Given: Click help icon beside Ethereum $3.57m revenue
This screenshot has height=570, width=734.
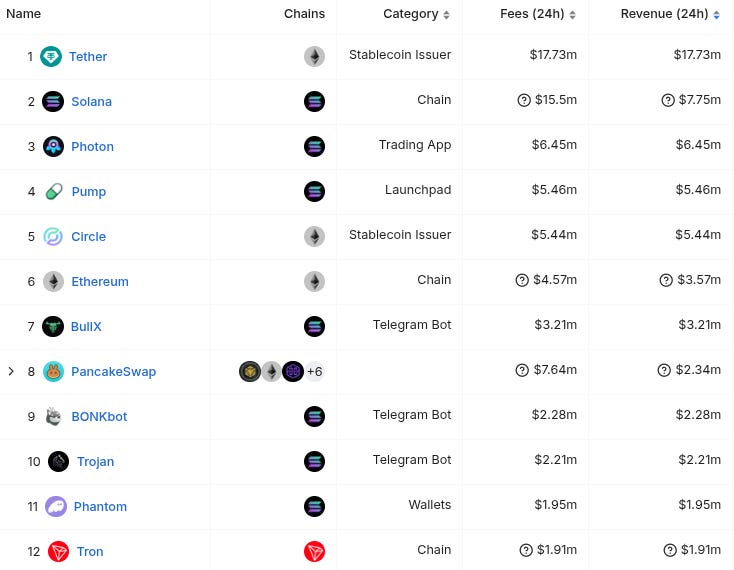Looking at the screenshot, I should click(666, 280).
